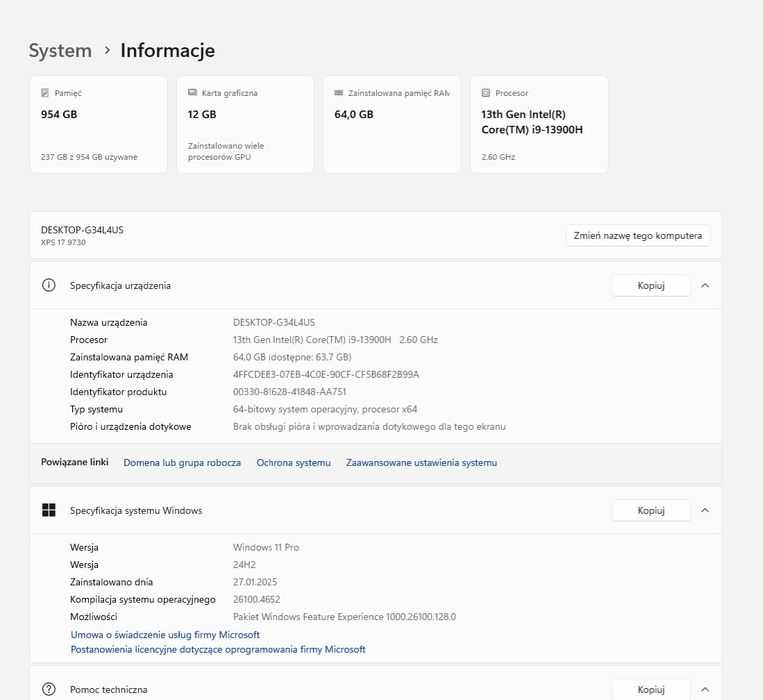Select the Nazwa urządzenia value DESKTOP-G34L4US

(274, 323)
